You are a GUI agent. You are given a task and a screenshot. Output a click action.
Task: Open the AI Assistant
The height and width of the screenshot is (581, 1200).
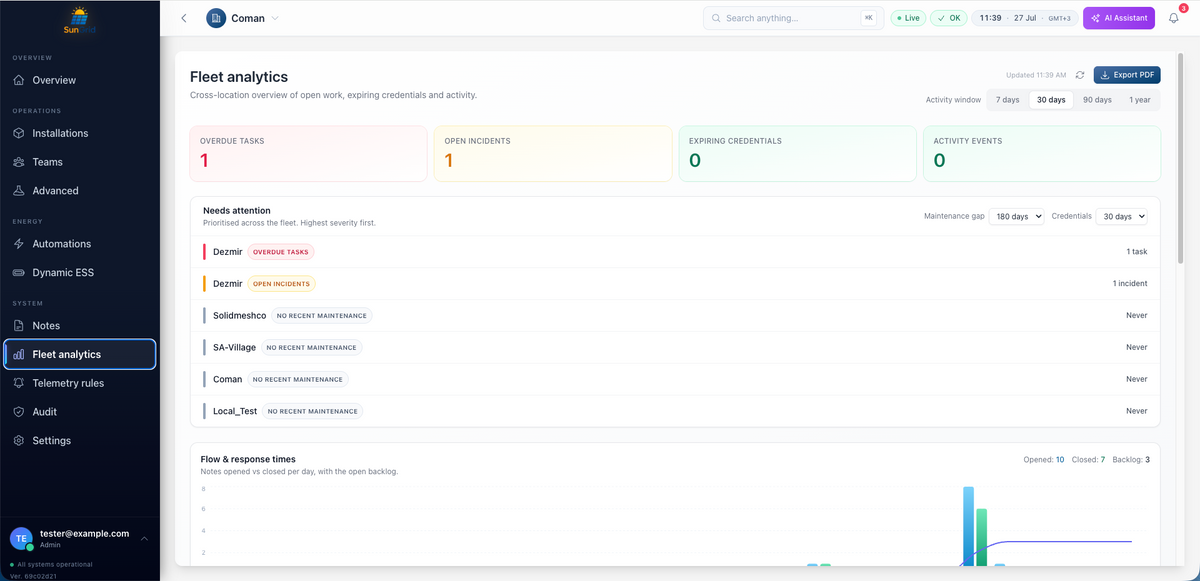tap(1119, 18)
